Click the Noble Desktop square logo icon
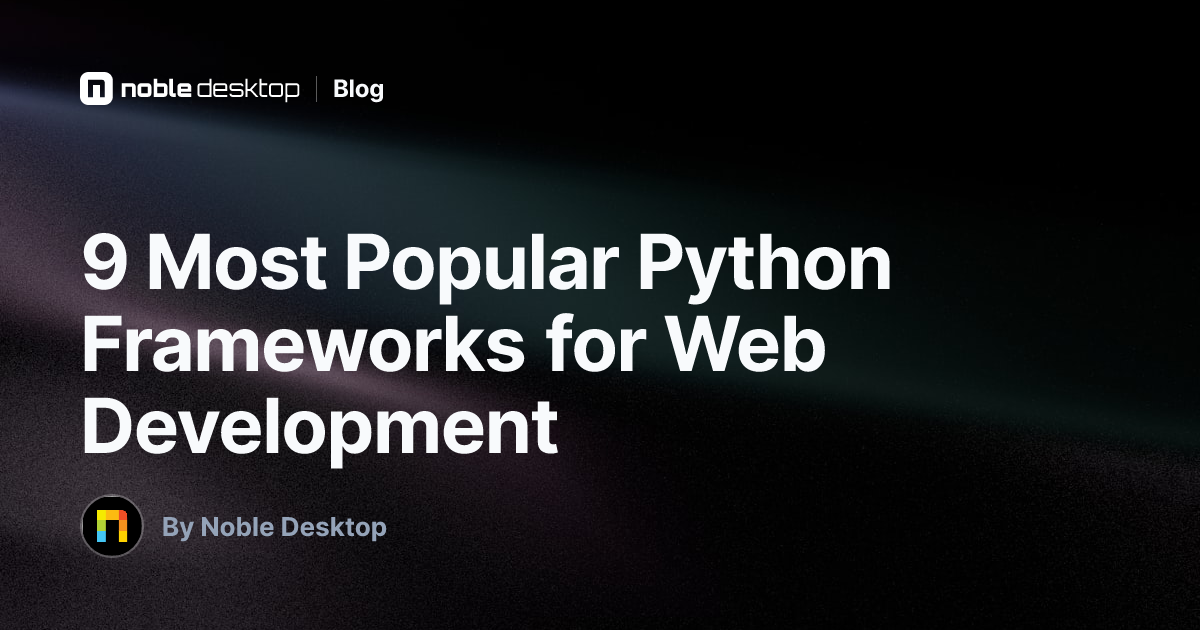 (96, 89)
